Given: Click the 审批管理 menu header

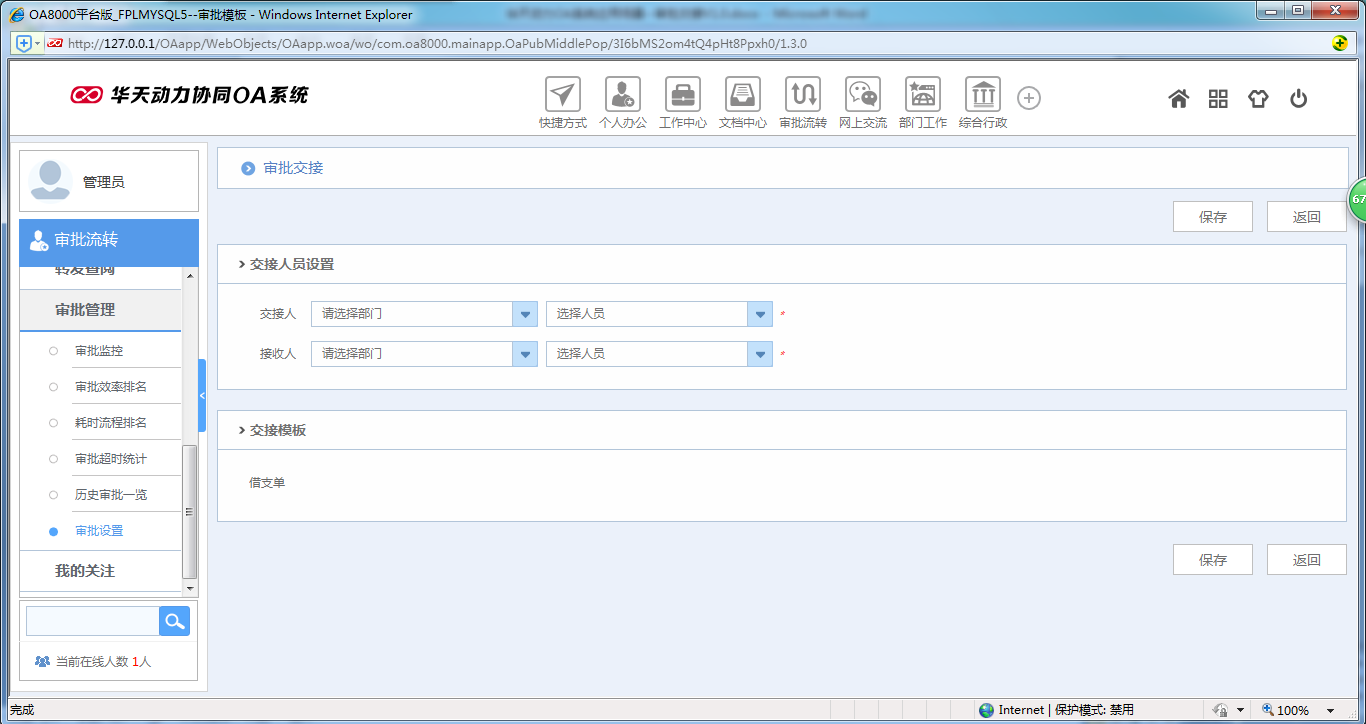Looking at the screenshot, I should pyautogui.click(x=85, y=310).
